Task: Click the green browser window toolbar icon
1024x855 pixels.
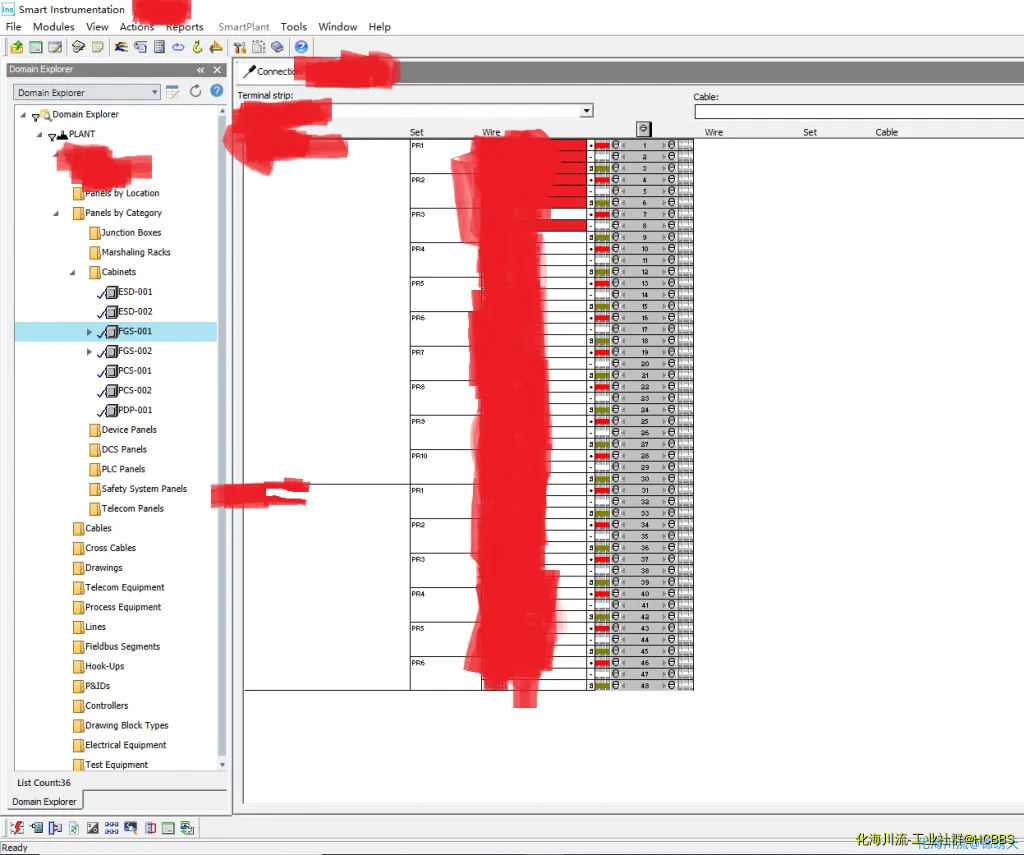Action: click(x=36, y=47)
